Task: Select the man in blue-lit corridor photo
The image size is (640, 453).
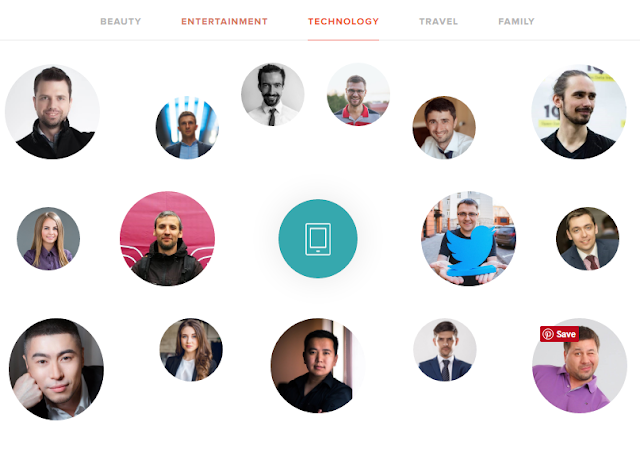Action: click(187, 127)
